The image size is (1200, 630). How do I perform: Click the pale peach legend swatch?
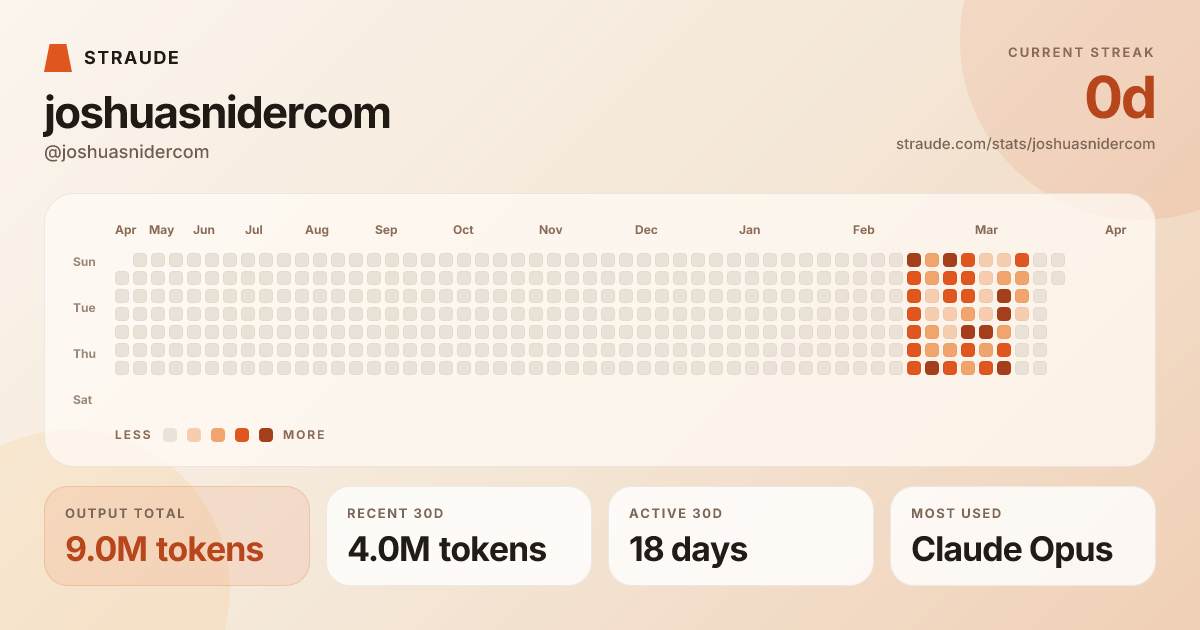194,435
